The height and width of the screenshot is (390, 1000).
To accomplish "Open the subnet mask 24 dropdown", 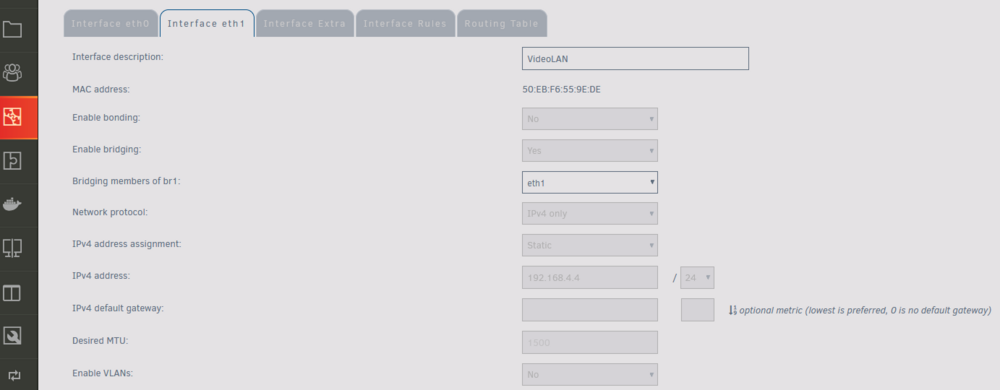I will pos(698,278).
